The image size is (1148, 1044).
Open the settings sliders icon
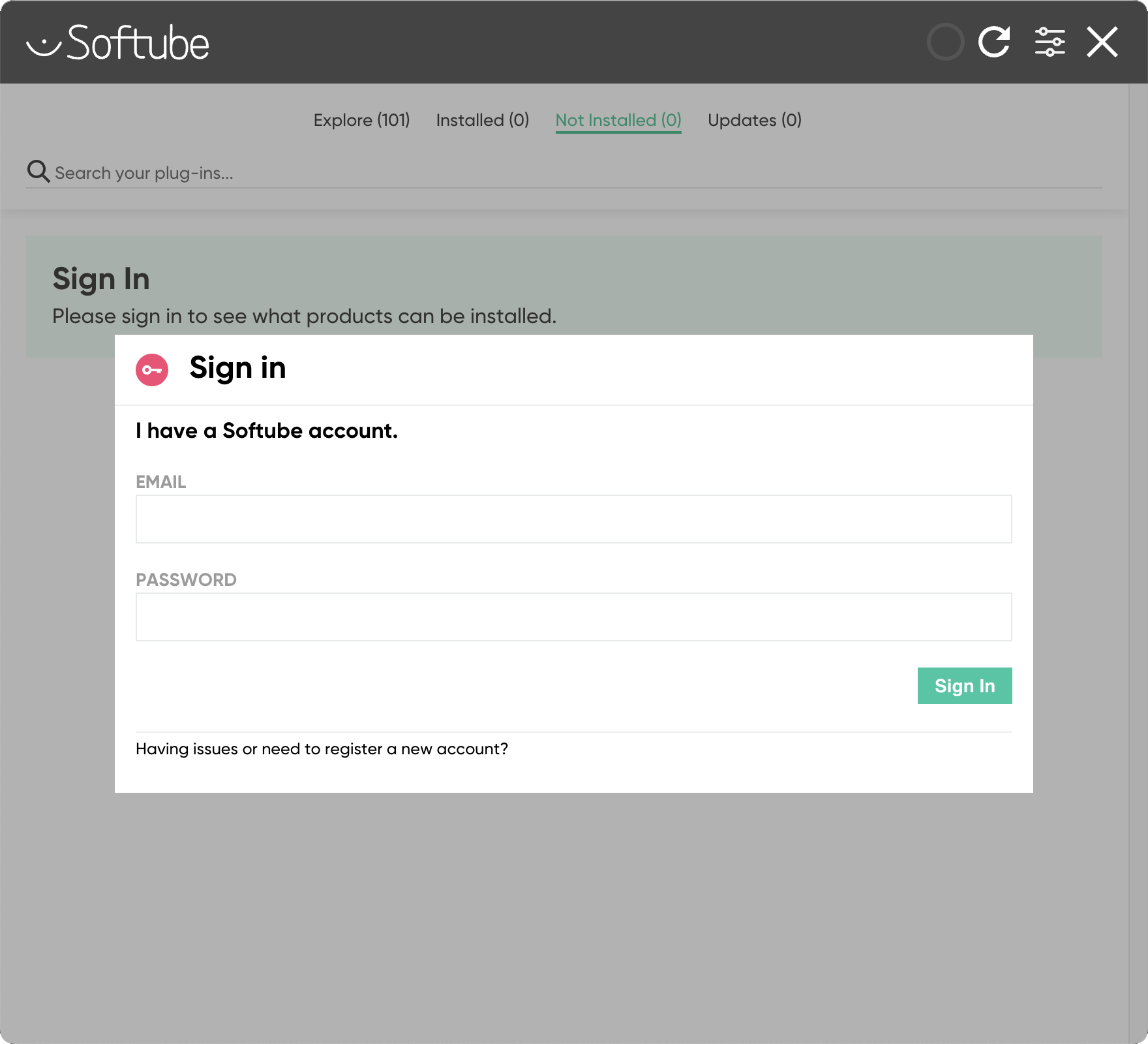(1050, 42)
